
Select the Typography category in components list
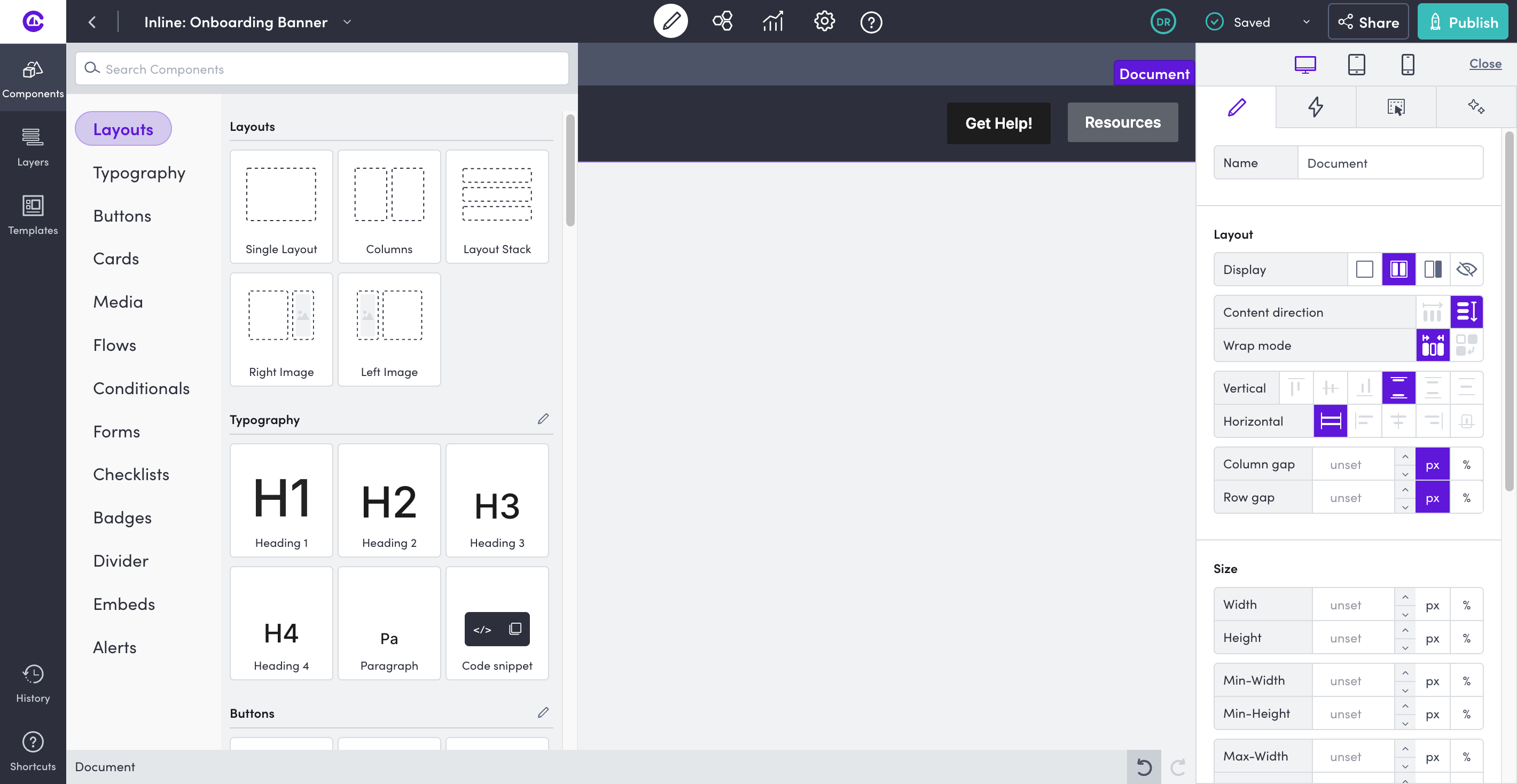[139, 173]
